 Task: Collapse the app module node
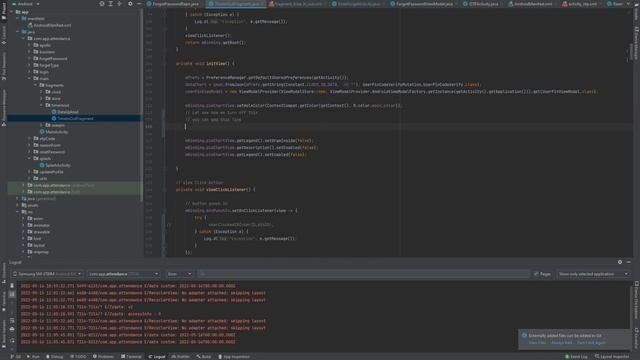11,12
